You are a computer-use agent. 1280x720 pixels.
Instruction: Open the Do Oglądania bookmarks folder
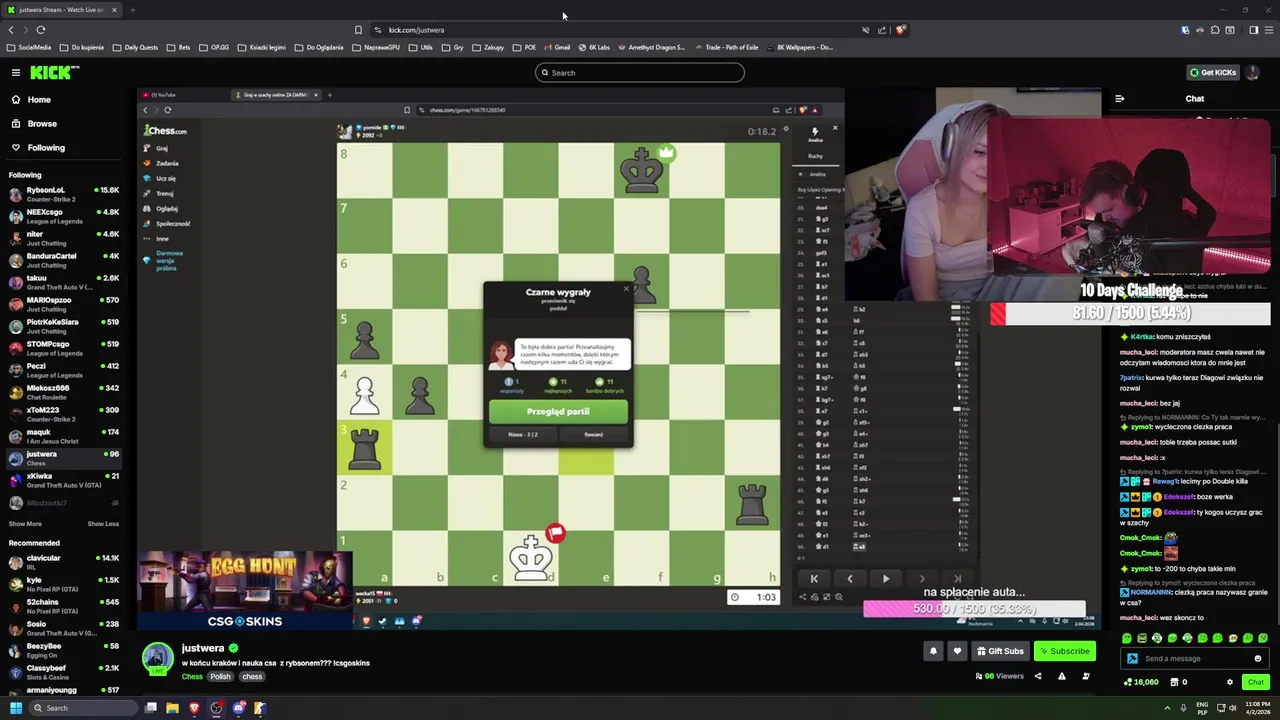tap(318, 47)
